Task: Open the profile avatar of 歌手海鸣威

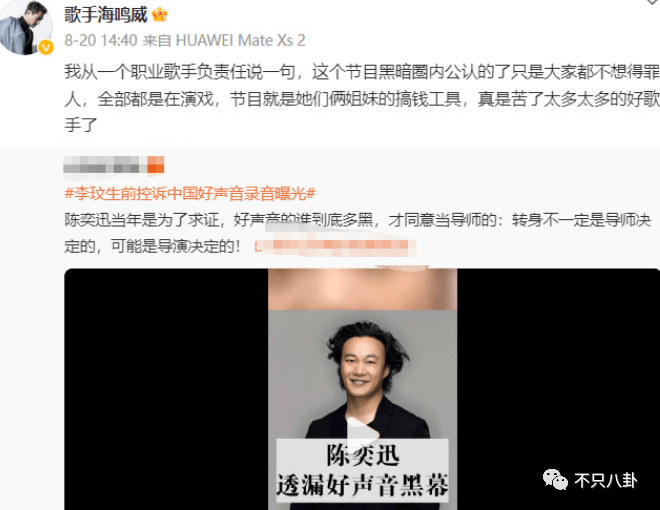Action: click(26, 28)
